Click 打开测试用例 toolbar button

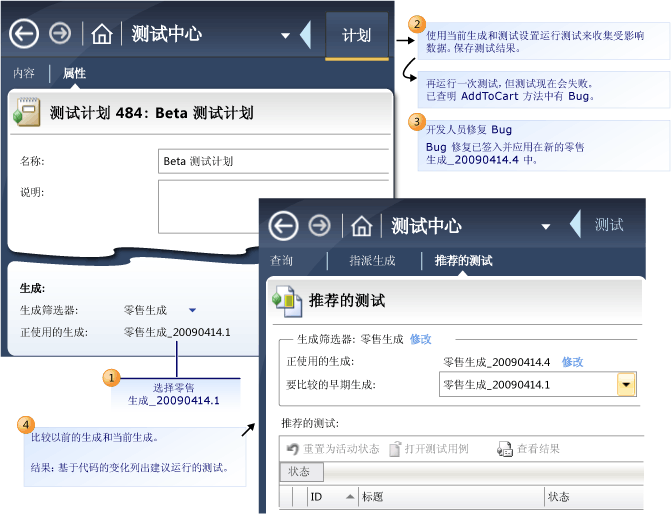click(x=429, y=449)
